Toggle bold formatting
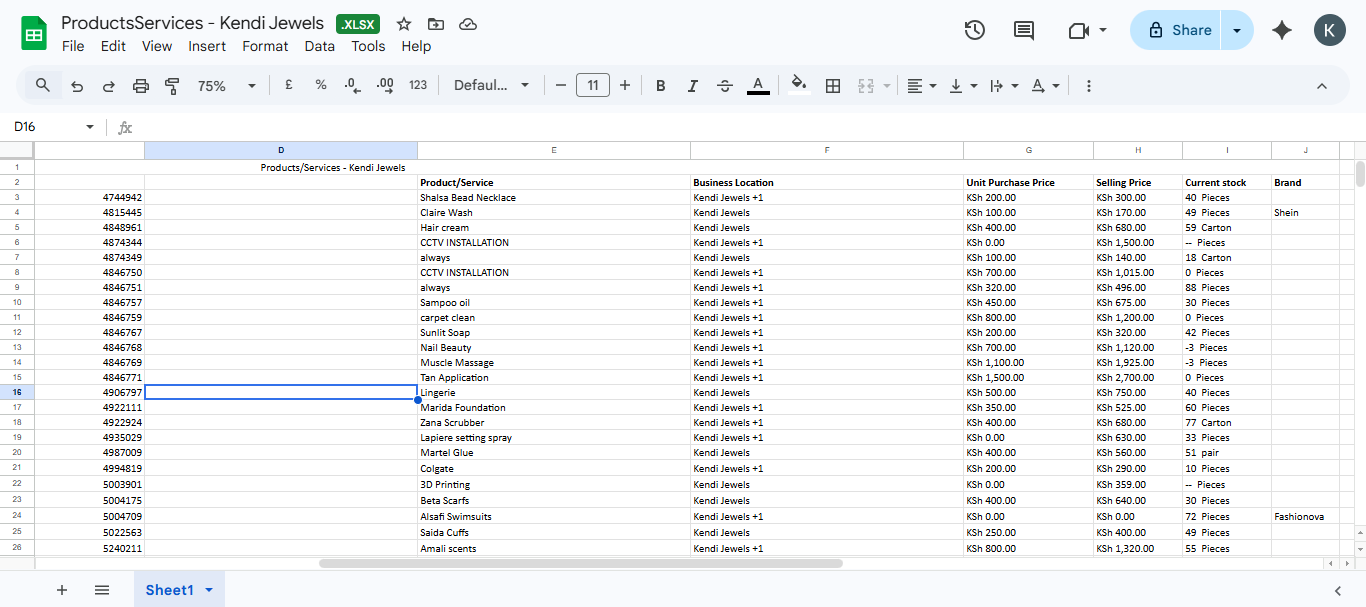Viewport: 1366px width, 607px height. (661, 86)
